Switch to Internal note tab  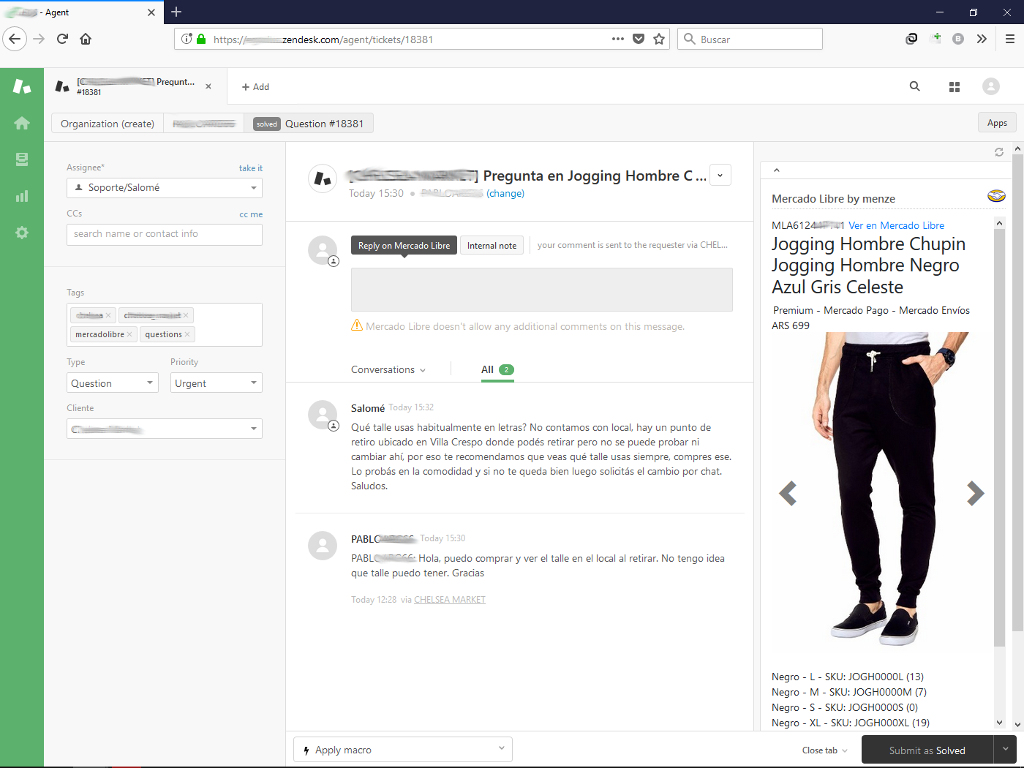tap(491, 246)
